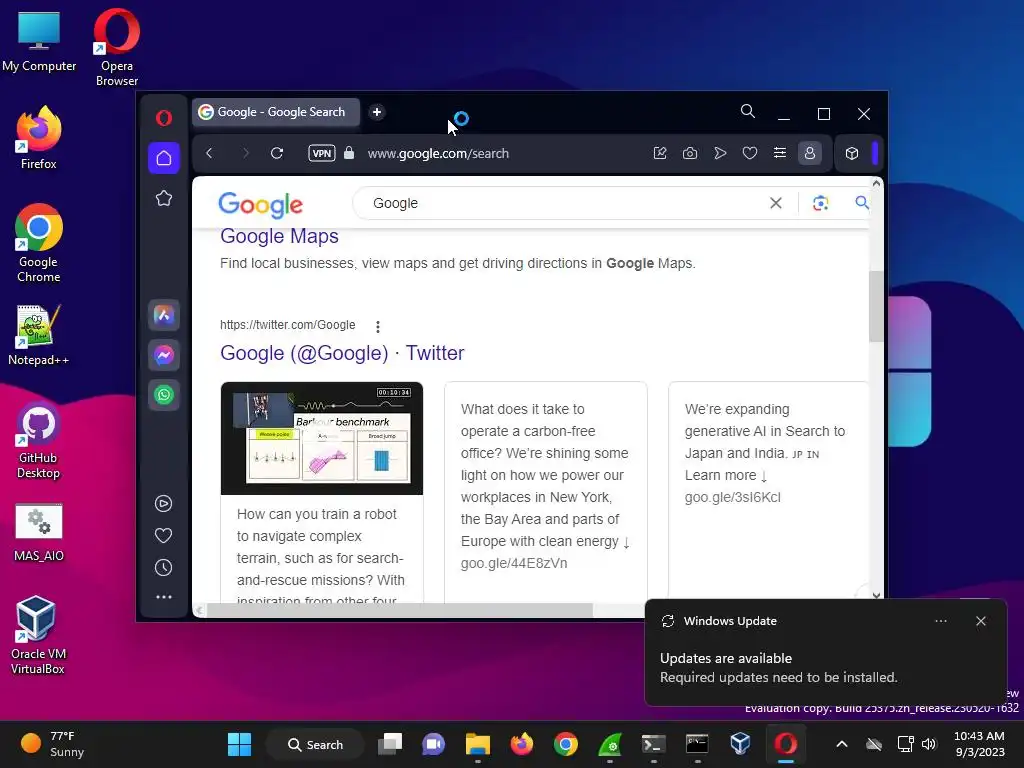This screenshot has width=1024, height=768.
Task: Open Easy Setup sliders icon
Action: (780, 153)
